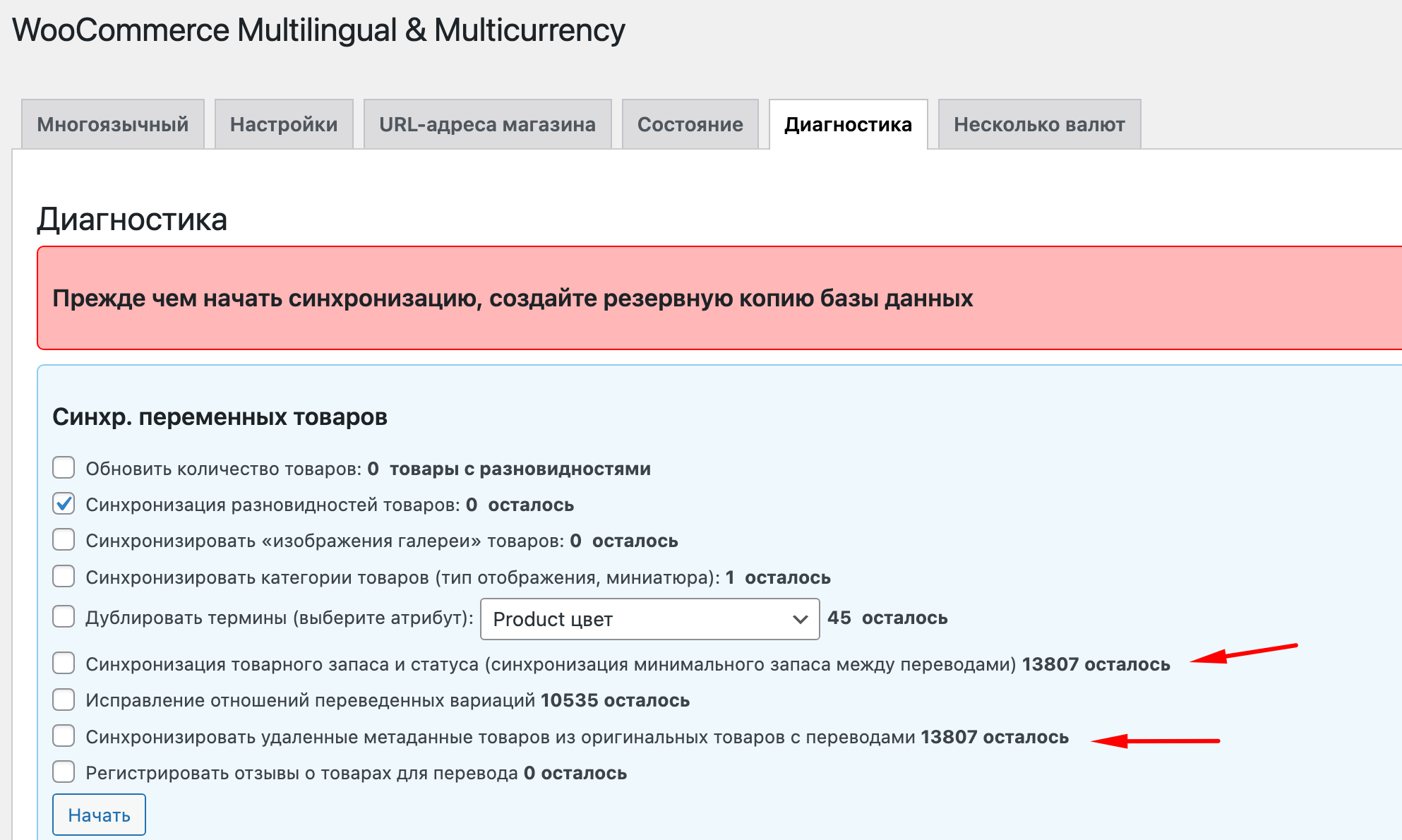The height and width of the screenshot is (840, 1402).
Task: Select the Диагностика tab
Action: tap(848, 124)
